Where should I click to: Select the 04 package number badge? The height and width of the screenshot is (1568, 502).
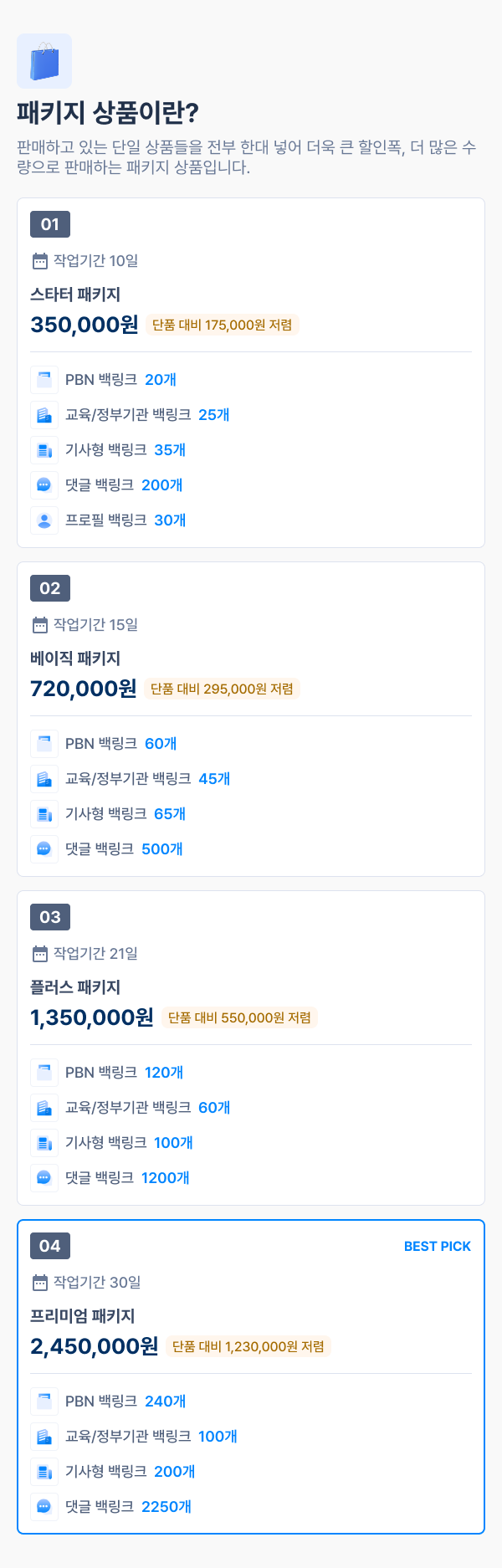click(50, 1246)
